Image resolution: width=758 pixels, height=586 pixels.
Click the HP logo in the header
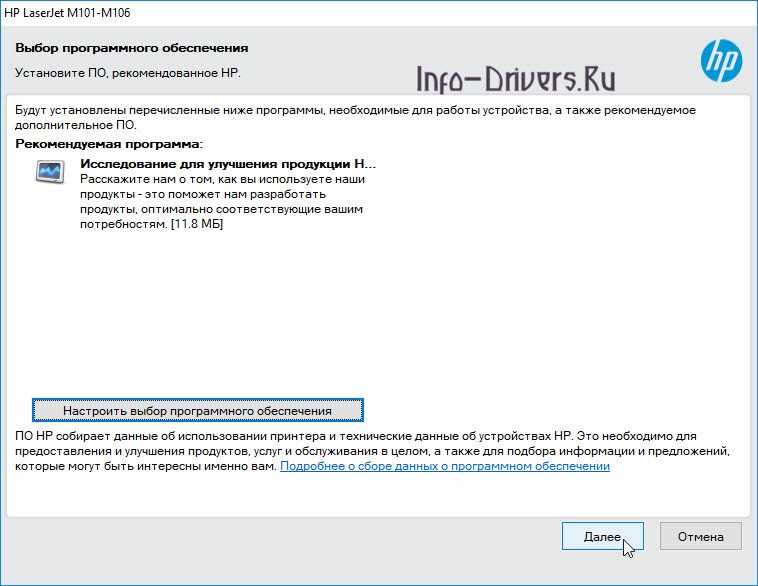[721, 61]
